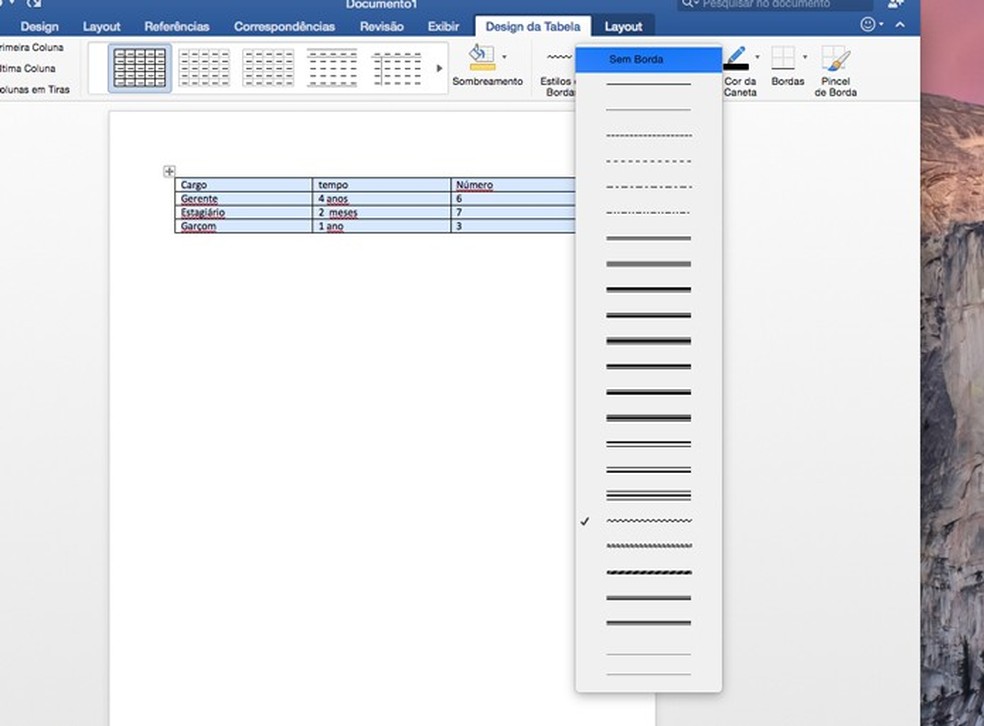The height and width of the screenshot is (726, 984).
Task: Click the '2 meses' table cell
Action: pyautogui.click(x=382, y=212)
